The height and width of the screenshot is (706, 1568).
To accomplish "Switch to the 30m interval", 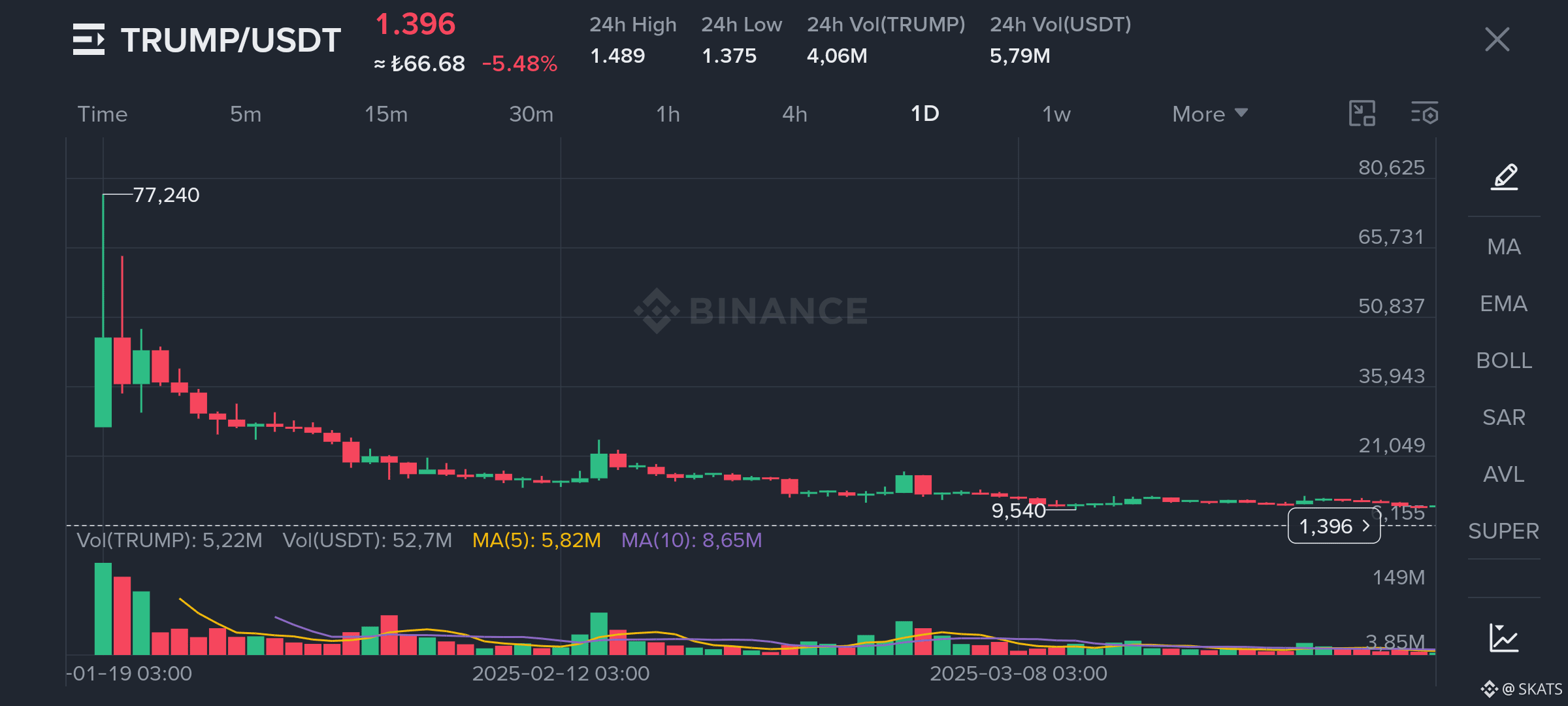I will 531,114.
